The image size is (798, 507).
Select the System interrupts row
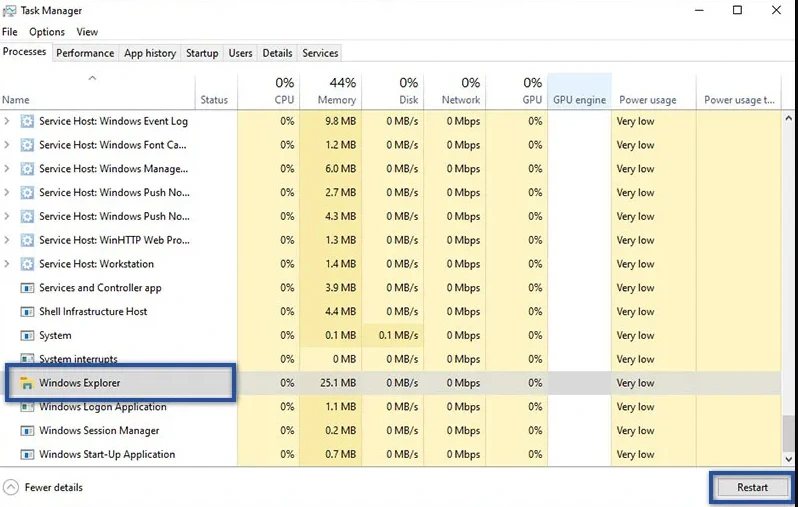(390, 359)
